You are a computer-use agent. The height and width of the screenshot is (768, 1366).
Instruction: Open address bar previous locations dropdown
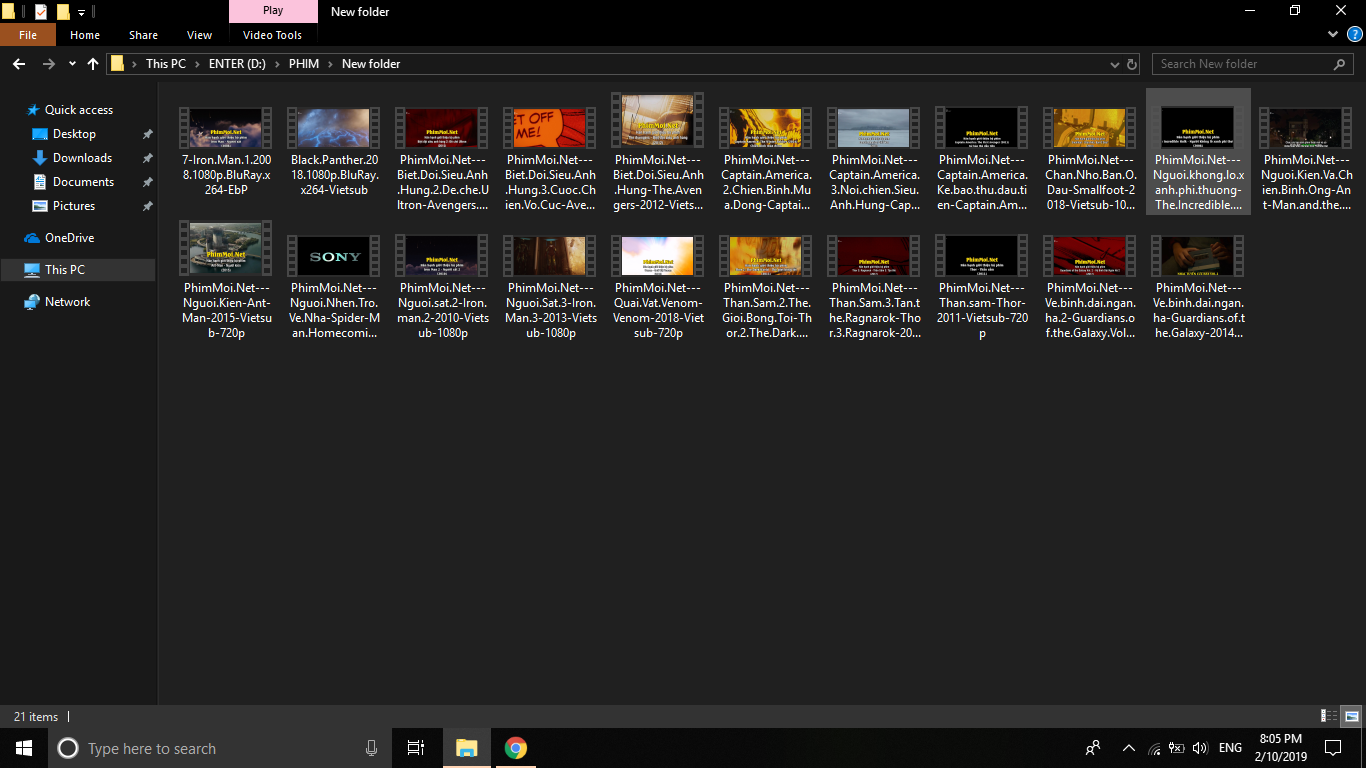pos(1115,64)
